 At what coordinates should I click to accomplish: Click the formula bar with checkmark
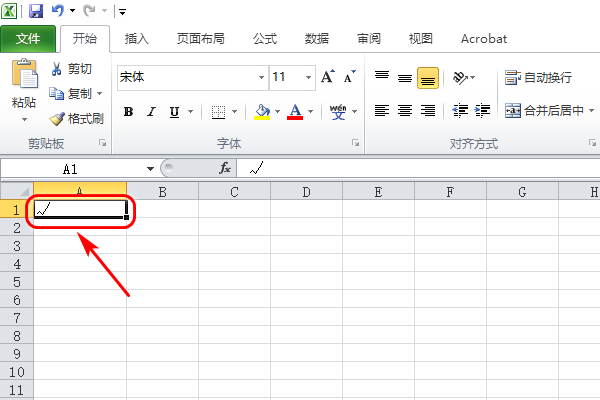[x=419, y=168]
